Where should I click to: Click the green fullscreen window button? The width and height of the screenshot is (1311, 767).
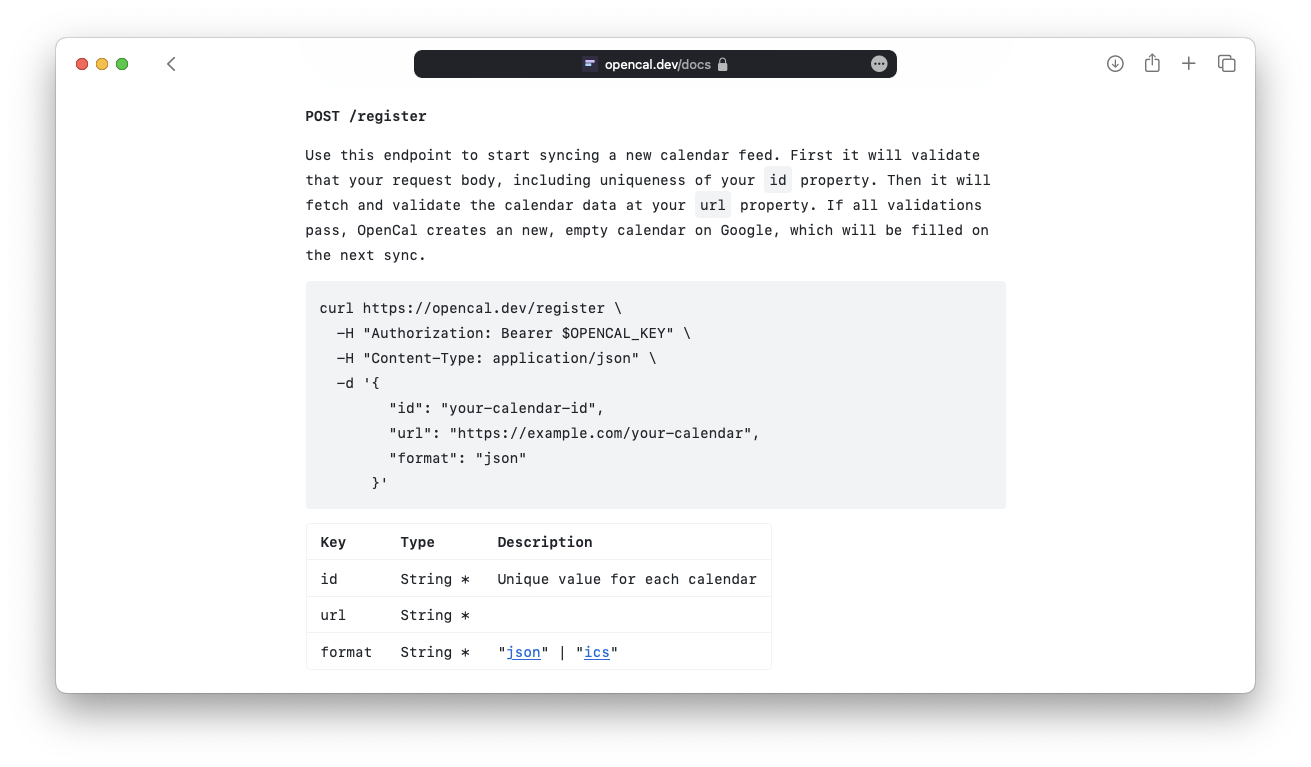point(122,64)
